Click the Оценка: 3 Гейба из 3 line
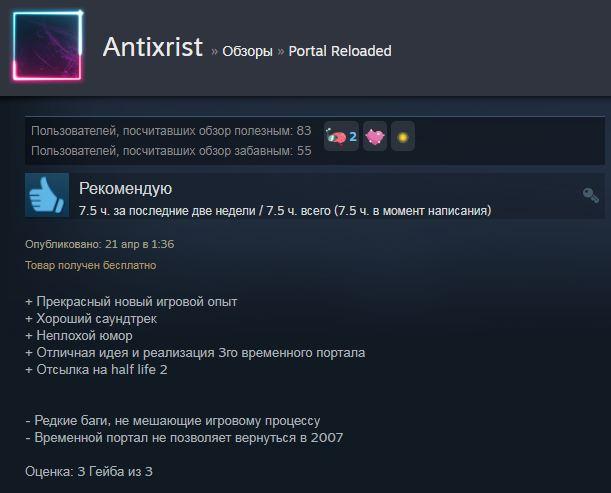This screenshot has height=493, width=611. coord(89,472)
